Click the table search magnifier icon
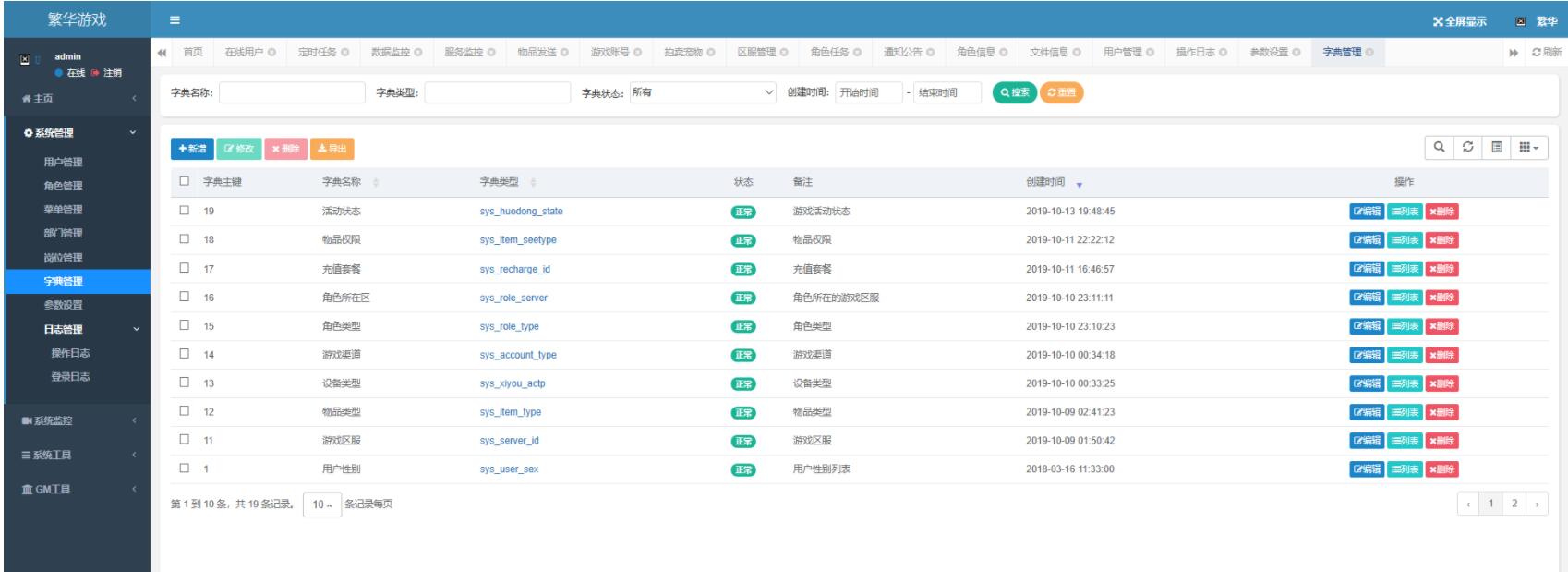Viewport: 1568px width, 572px height. pyautogui.click(x=1439, y=148)
